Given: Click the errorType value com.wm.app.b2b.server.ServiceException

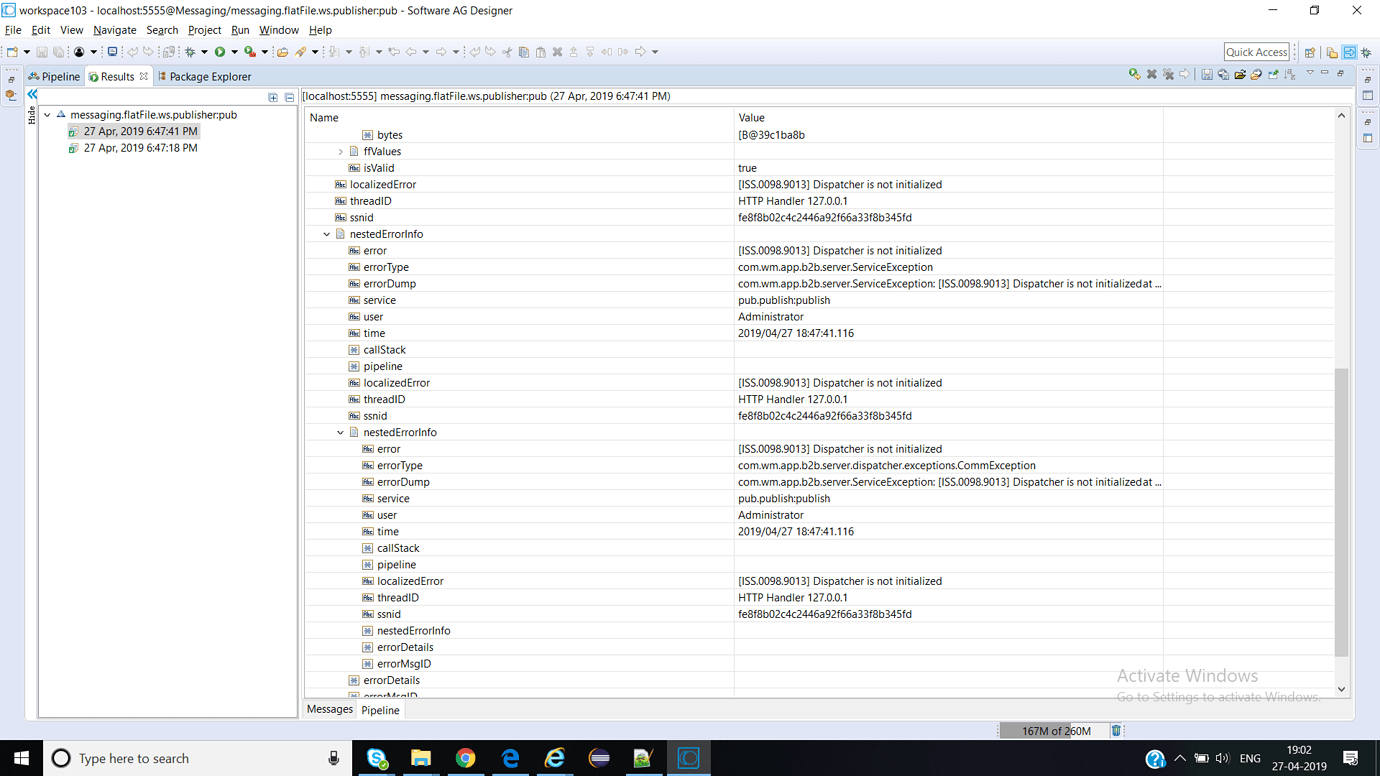Looking at the screenshot, I should click(x=835, y=267).
